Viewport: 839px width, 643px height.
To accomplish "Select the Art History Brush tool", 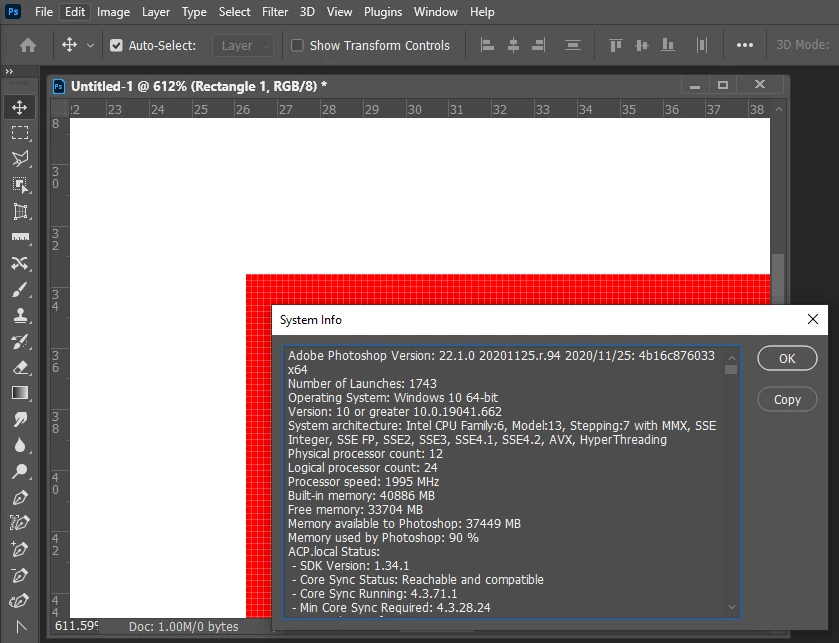I will 20,341.
